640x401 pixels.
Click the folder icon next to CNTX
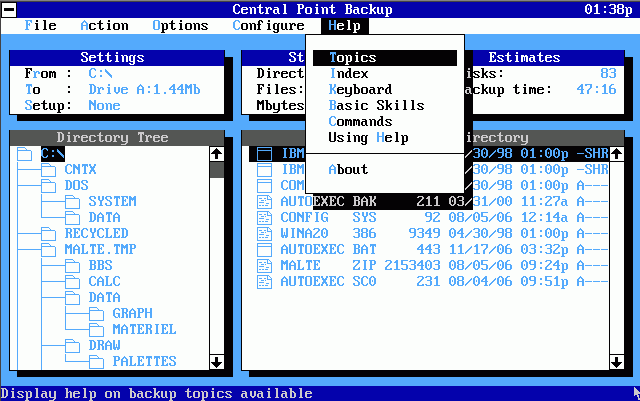[x=48, y=170]
